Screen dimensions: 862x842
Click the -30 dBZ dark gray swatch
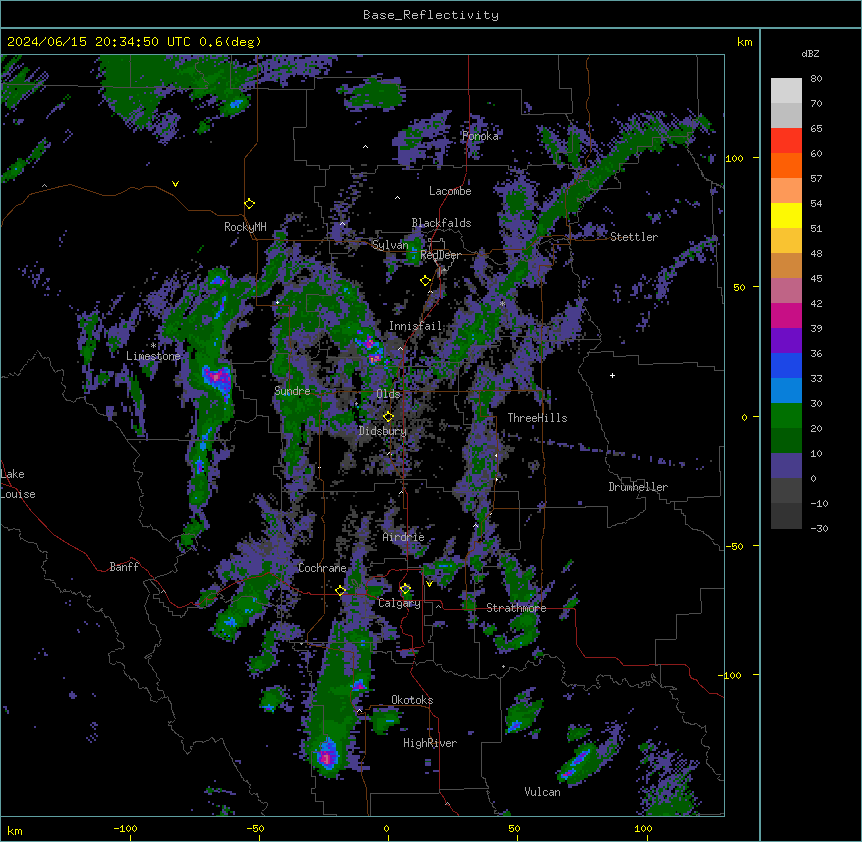click(x=786, y=516)
